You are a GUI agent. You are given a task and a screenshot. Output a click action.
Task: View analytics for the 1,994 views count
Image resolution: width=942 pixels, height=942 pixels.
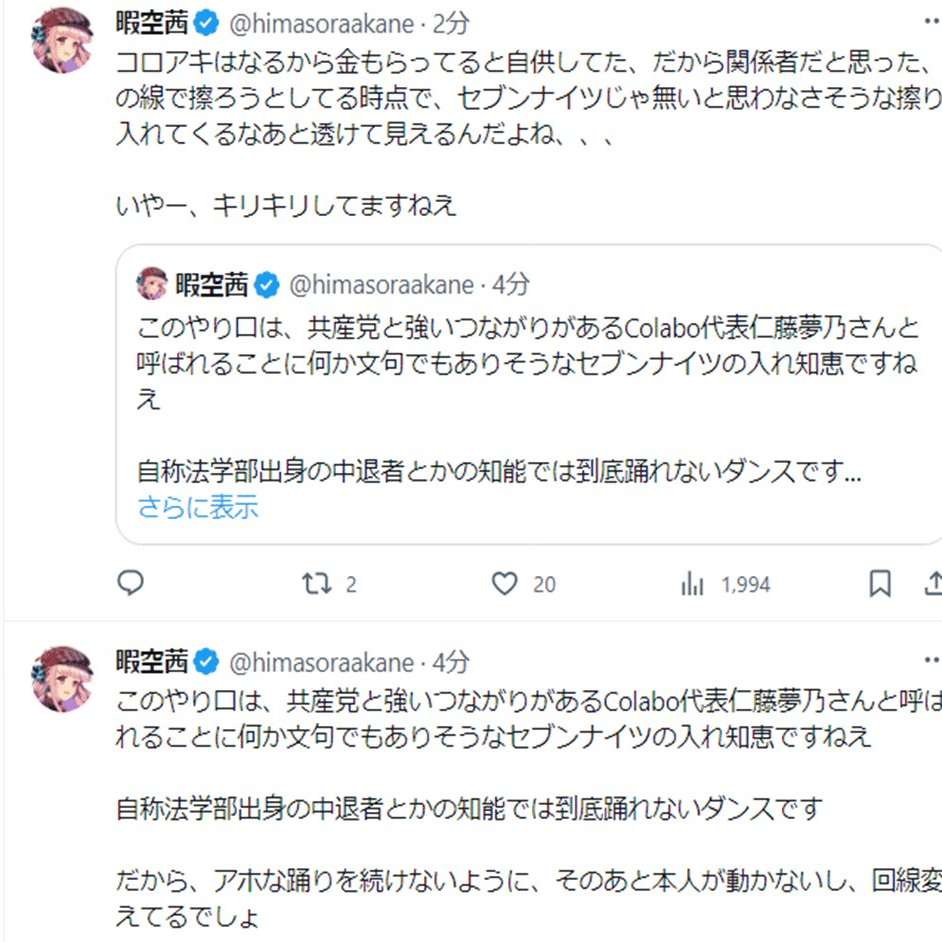(692, 584)
